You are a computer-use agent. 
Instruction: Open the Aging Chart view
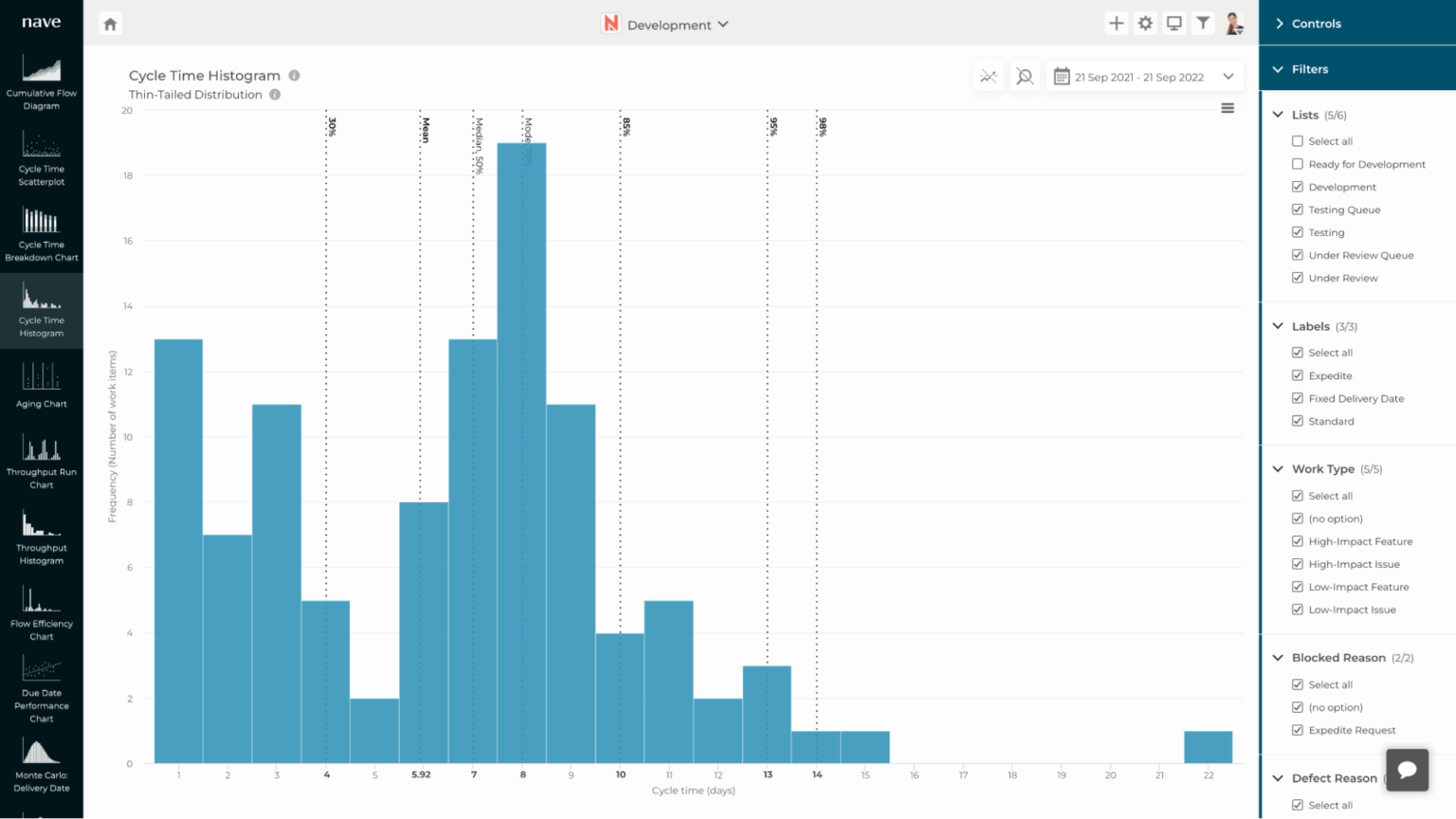42,384
